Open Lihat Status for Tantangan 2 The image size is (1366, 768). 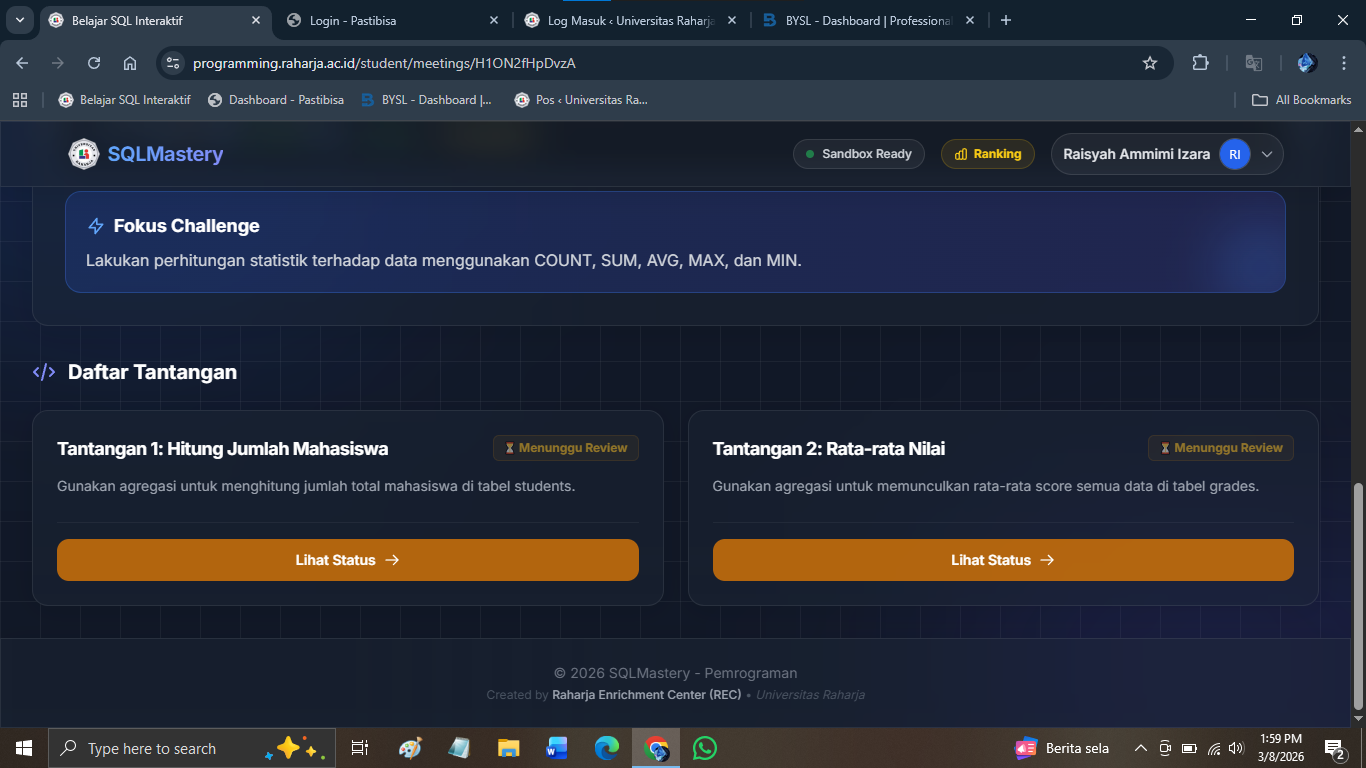tap(1002, 560)
